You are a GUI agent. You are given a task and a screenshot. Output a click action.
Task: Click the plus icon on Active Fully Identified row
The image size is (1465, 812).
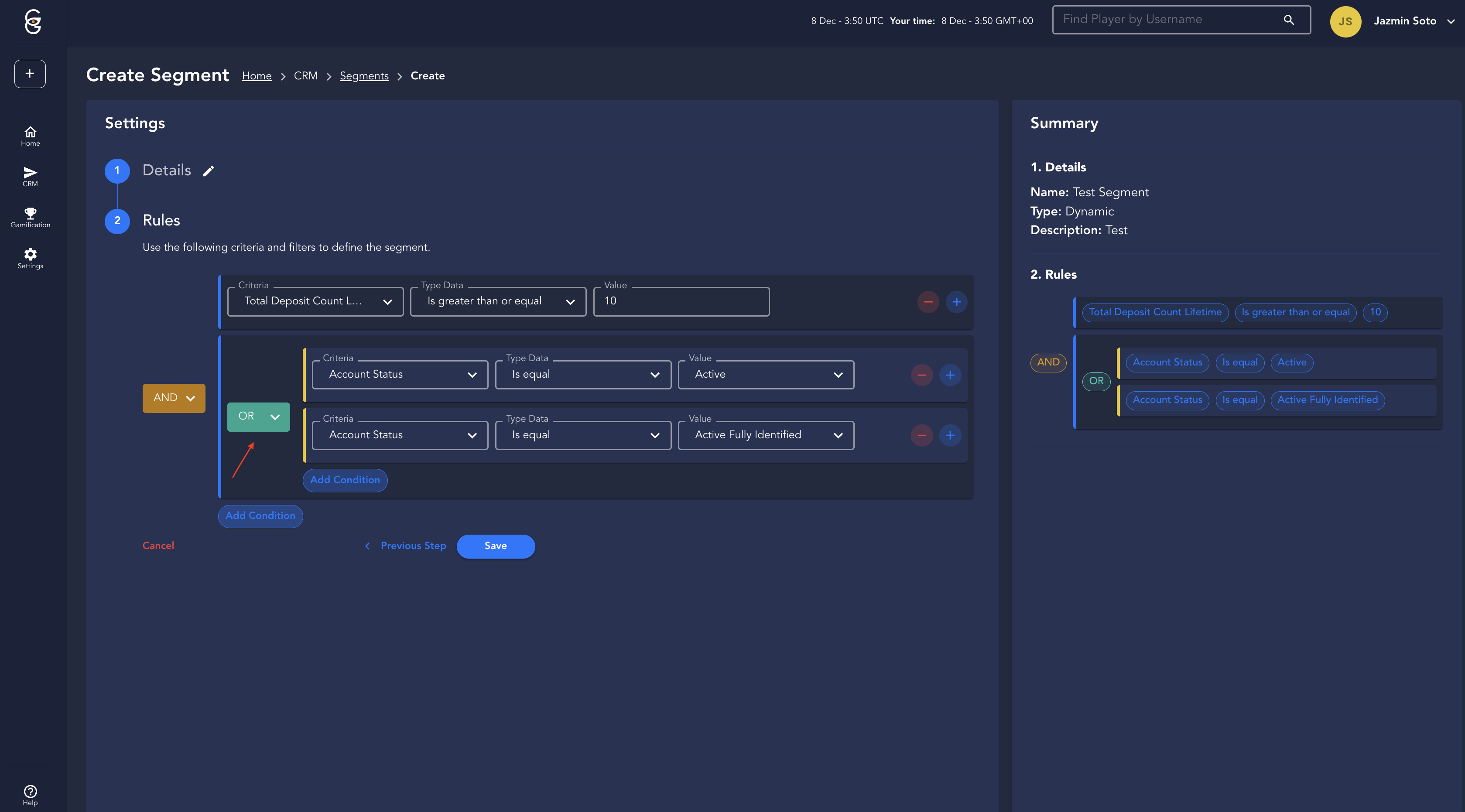click(950, 436)
